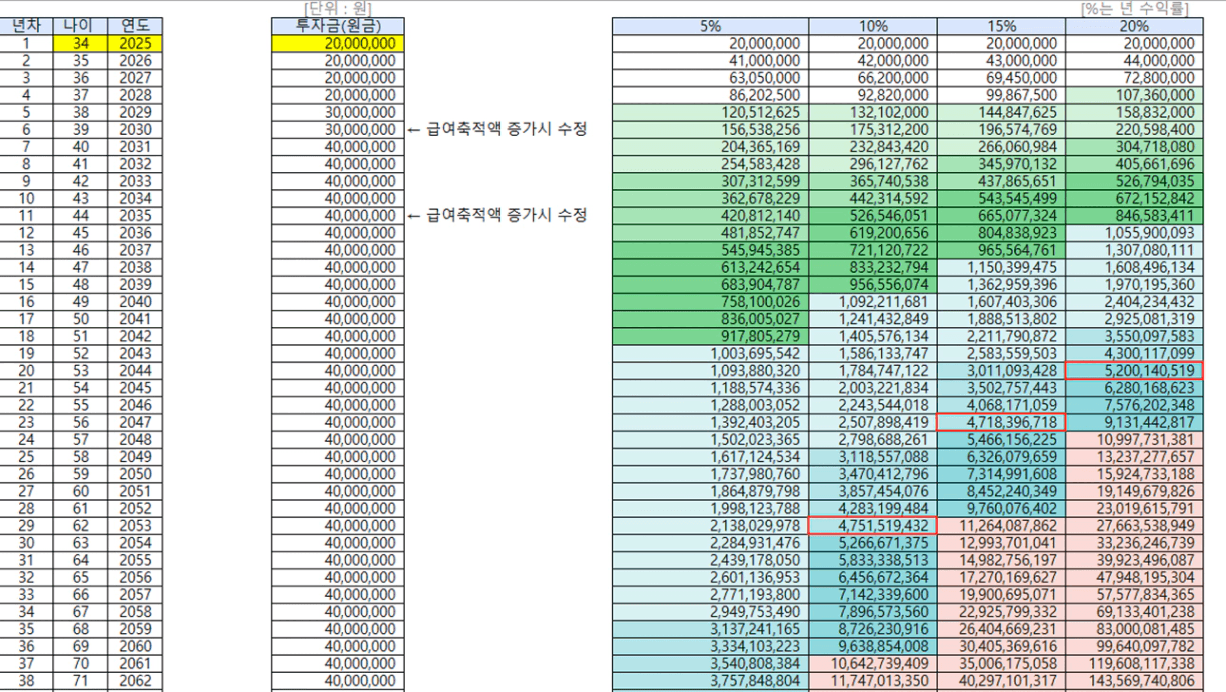Select the cell with value 143,569,740,806
The width and height of the screenshot is (1226, 692).
click(x=1134, y=681)
